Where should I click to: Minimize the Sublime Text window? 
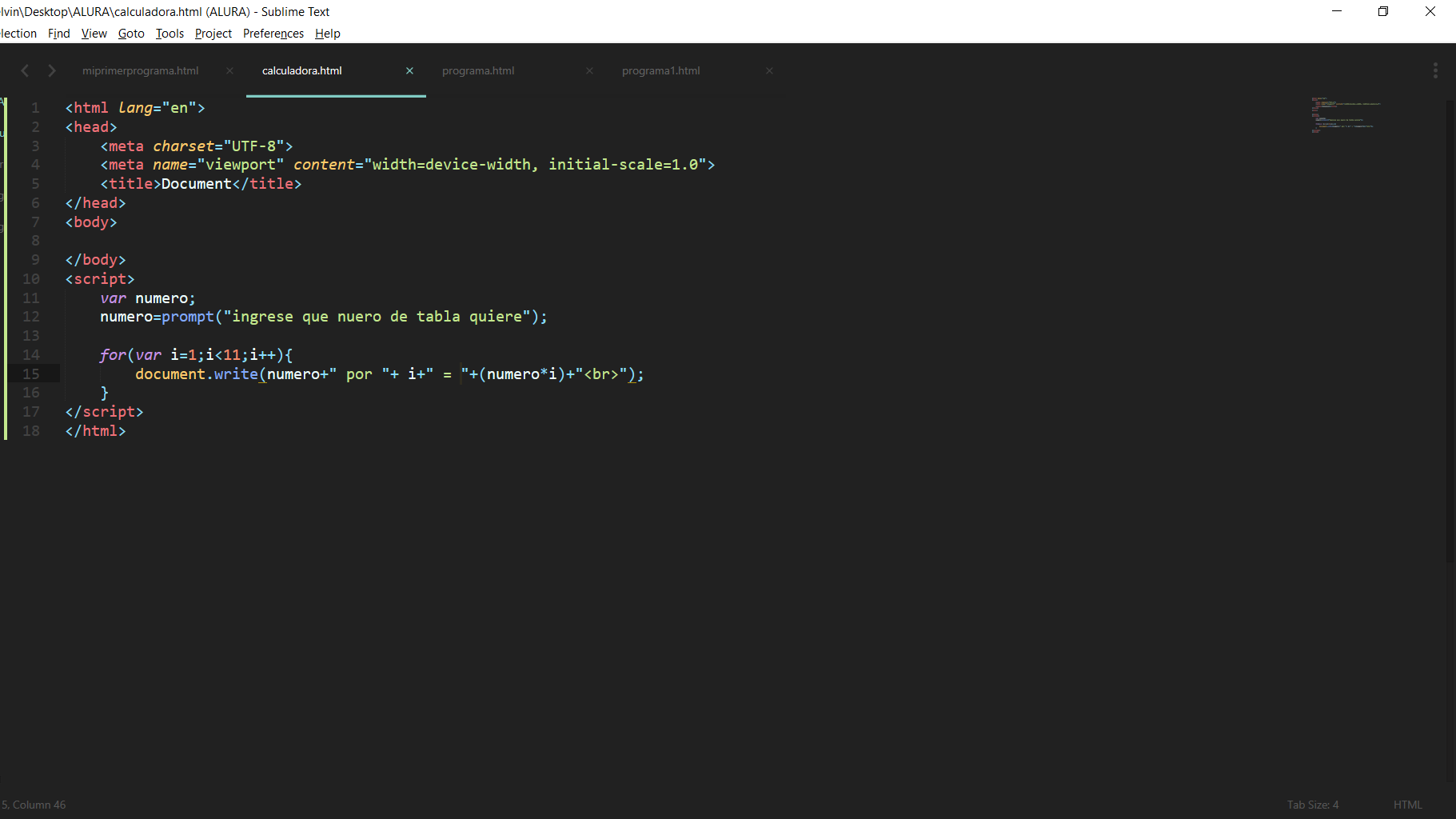[1337, 11]
